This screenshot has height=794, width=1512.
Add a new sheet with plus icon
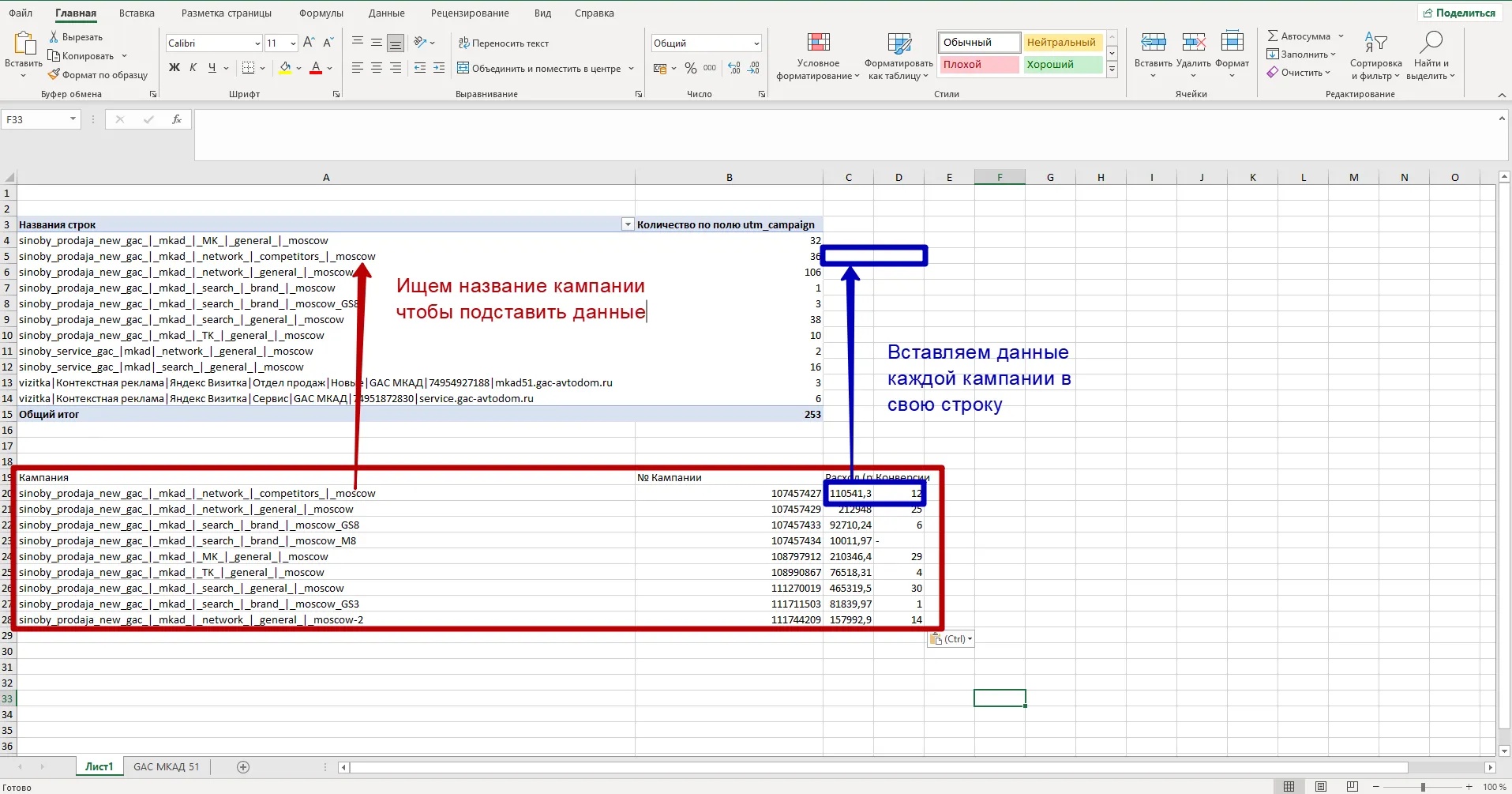pos(243,767)
